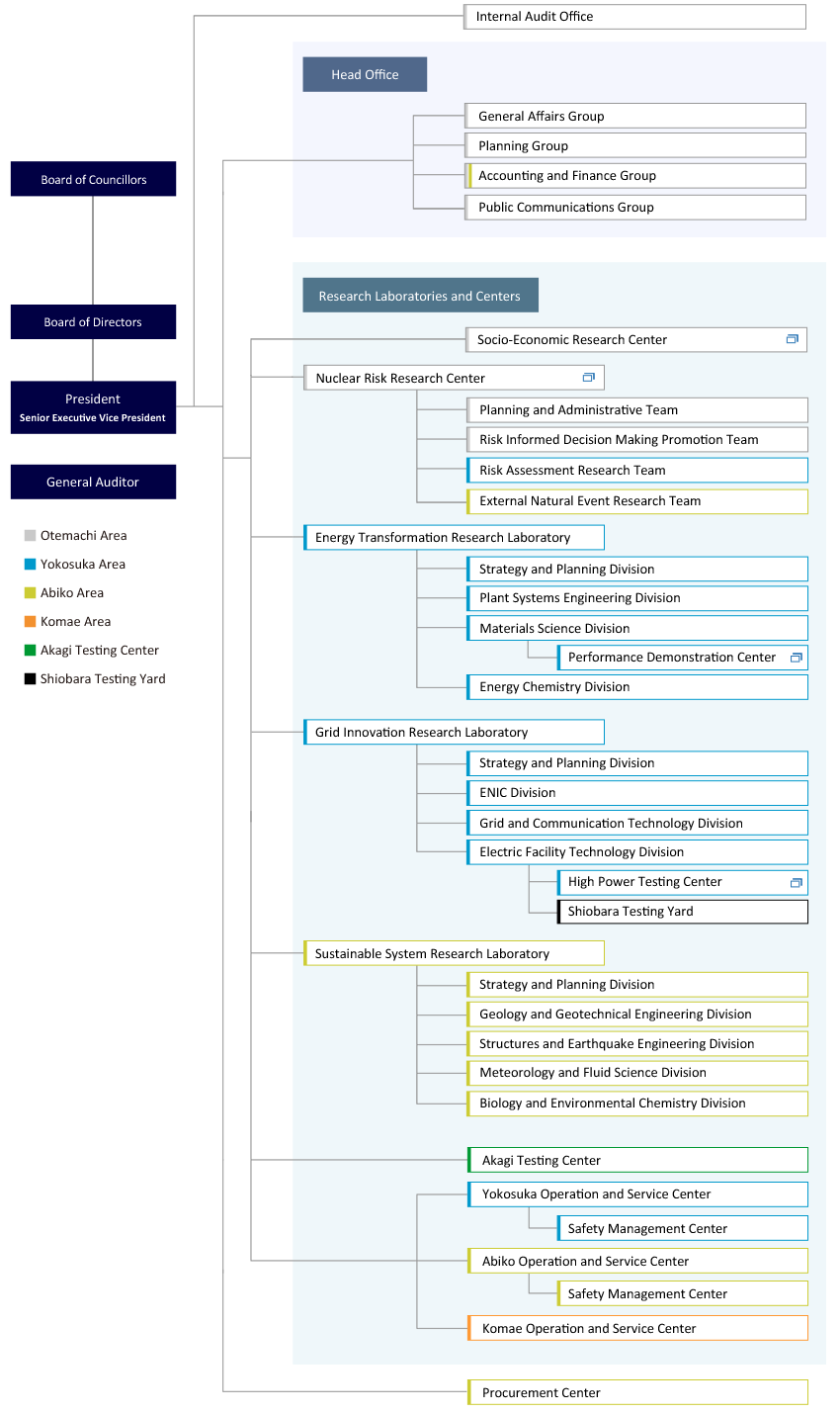The width and height of the screenshot is (840, 1414).
Task: Open the Sustainable System Research Laboratory box
Action: (454, 953)
